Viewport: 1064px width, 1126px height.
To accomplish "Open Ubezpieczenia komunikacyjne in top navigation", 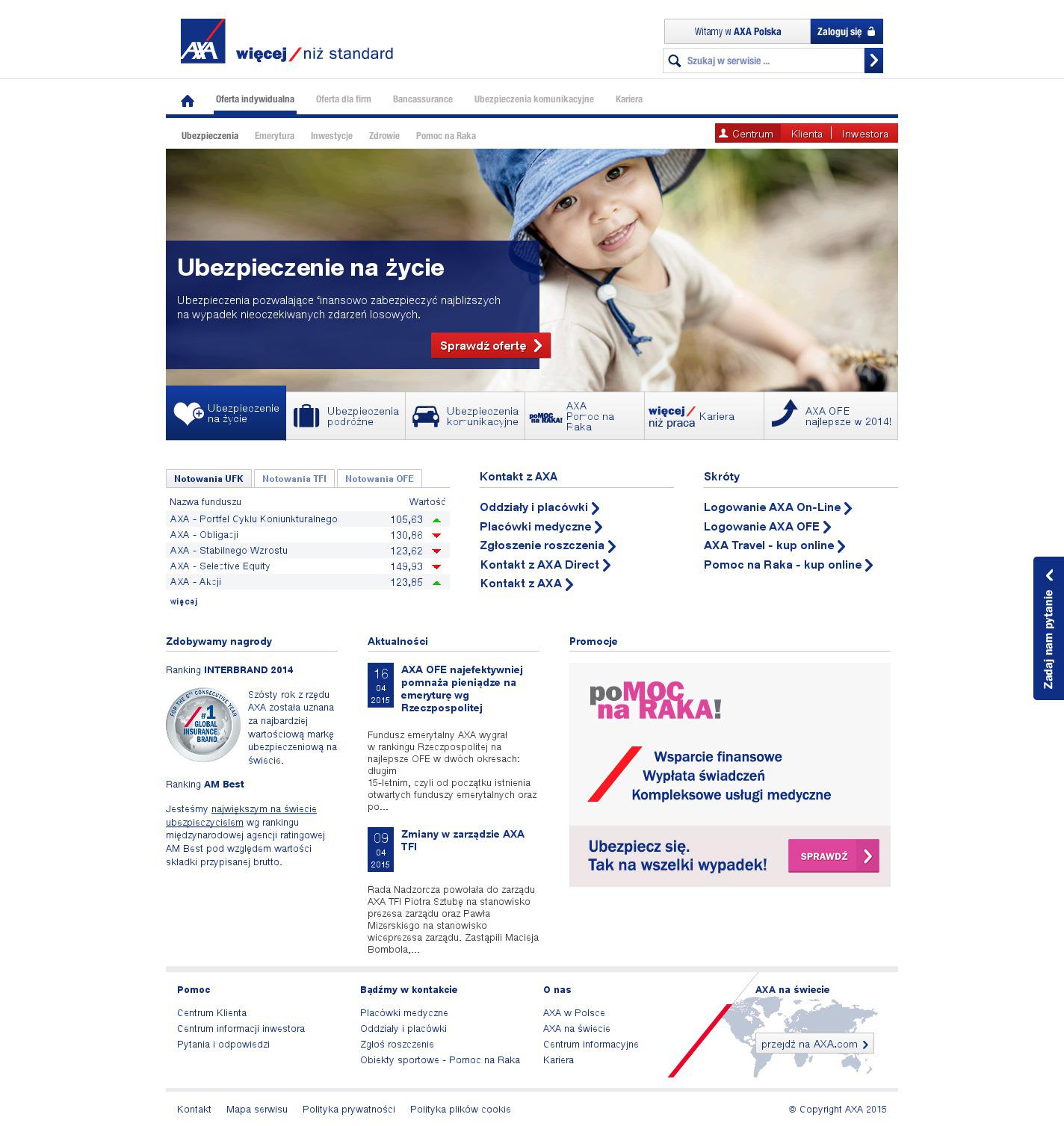I will [x=534, y=99].
